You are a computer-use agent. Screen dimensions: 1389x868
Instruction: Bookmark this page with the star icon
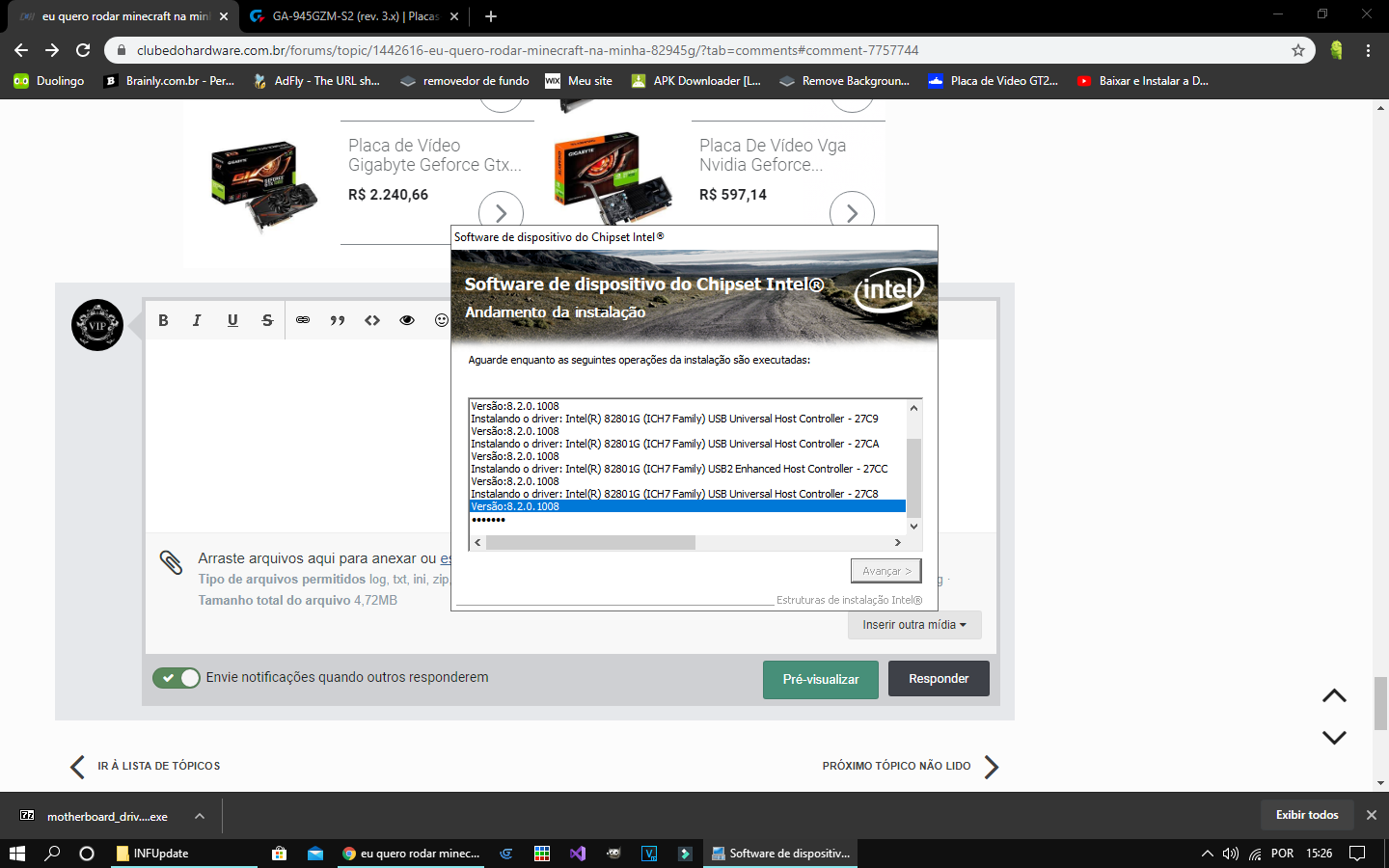point(1298,50)
